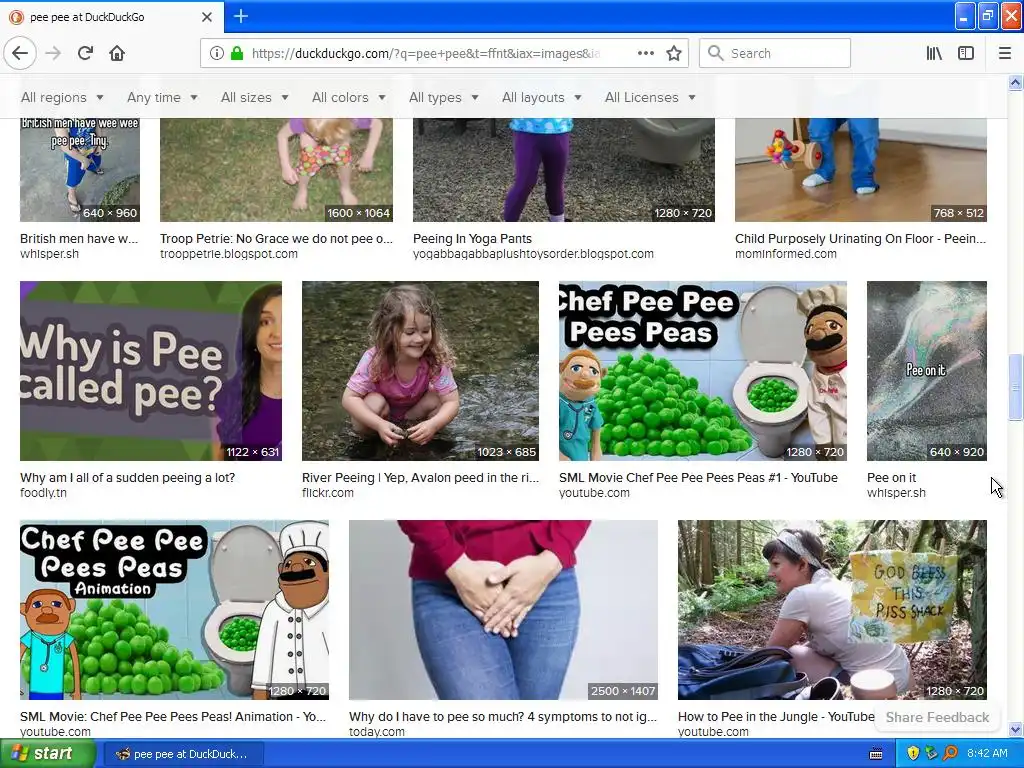This screenshot has height=768, width=1024.
Task: Expand the All Licenses filter
Action: (650, 97)
